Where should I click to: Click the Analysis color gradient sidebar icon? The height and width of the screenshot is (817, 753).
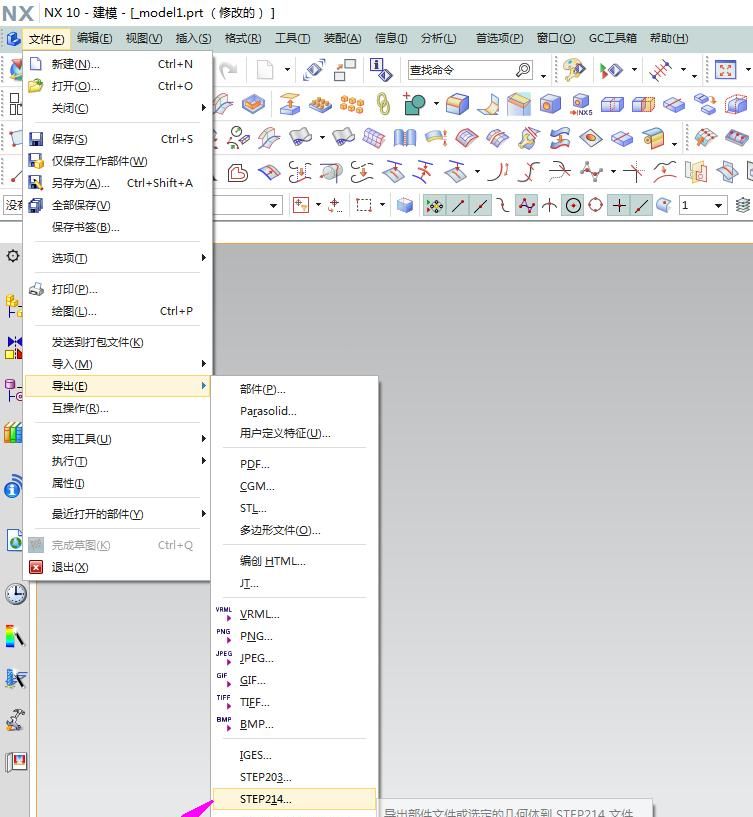[15, 636]
